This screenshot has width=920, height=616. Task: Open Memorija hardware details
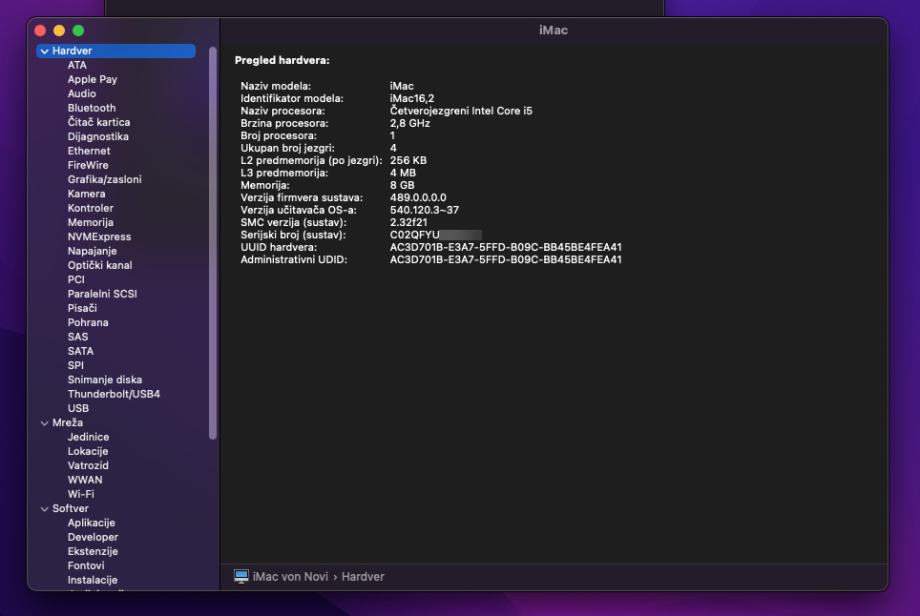[x=90, y=222]
